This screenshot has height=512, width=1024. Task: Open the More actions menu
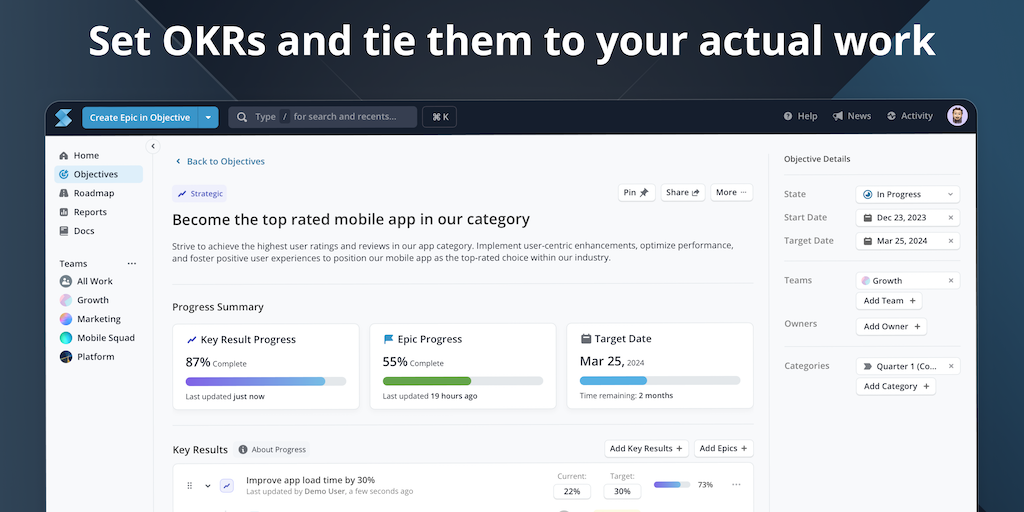pyautogui.click(x=732, y=192)
